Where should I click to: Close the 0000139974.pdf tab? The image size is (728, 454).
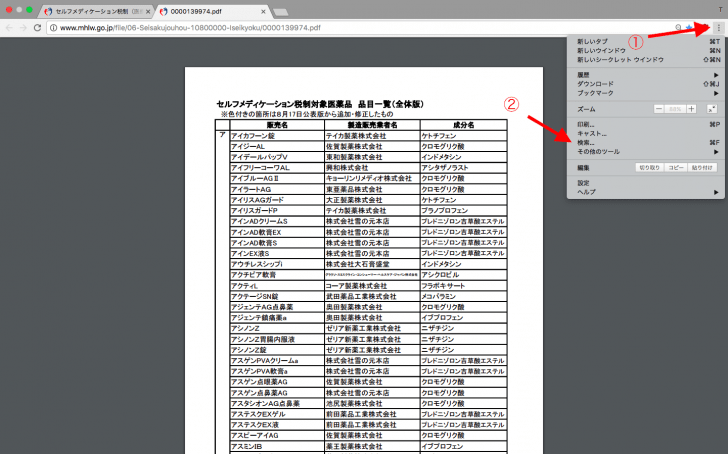click(263, 12)
